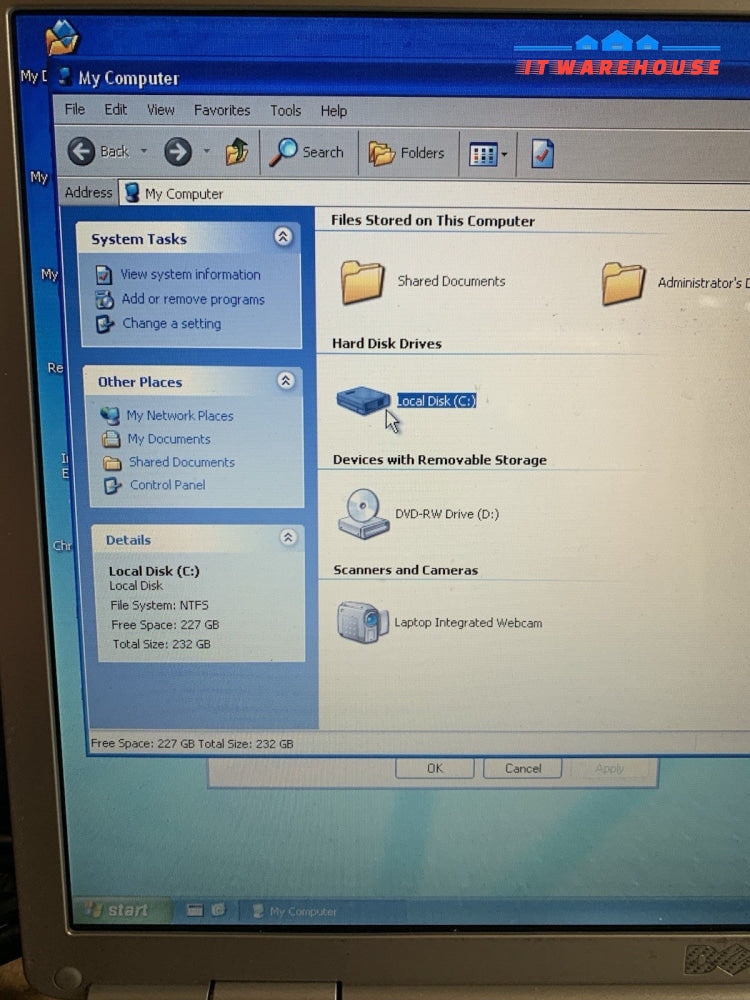Select the Local Disk (C:) drive icon
Screen dimensions: 750x1000
(363, 400)
